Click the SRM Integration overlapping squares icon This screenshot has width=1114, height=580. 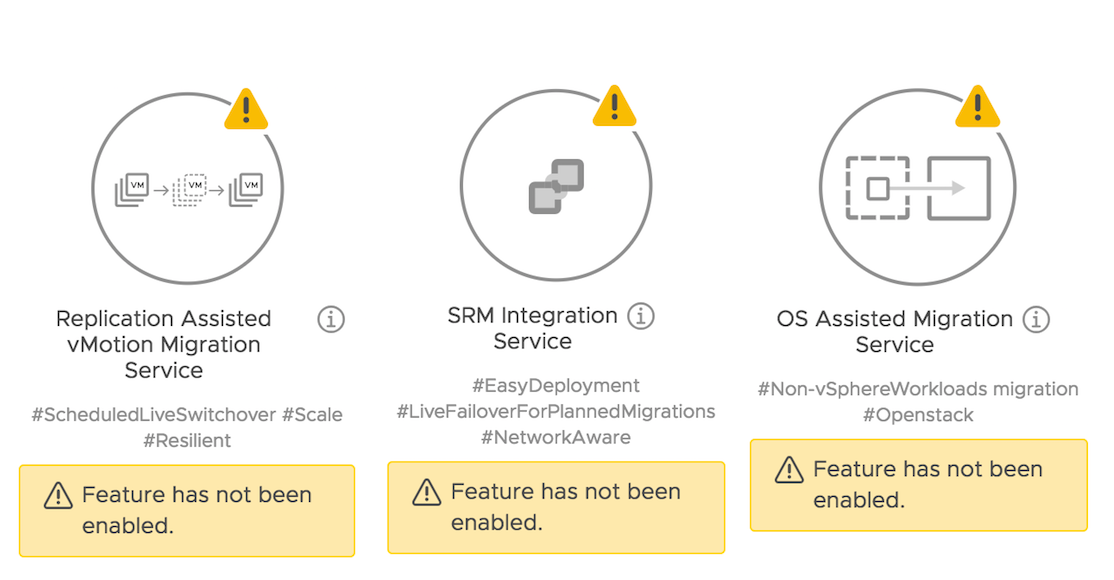[x=556, y=187]
